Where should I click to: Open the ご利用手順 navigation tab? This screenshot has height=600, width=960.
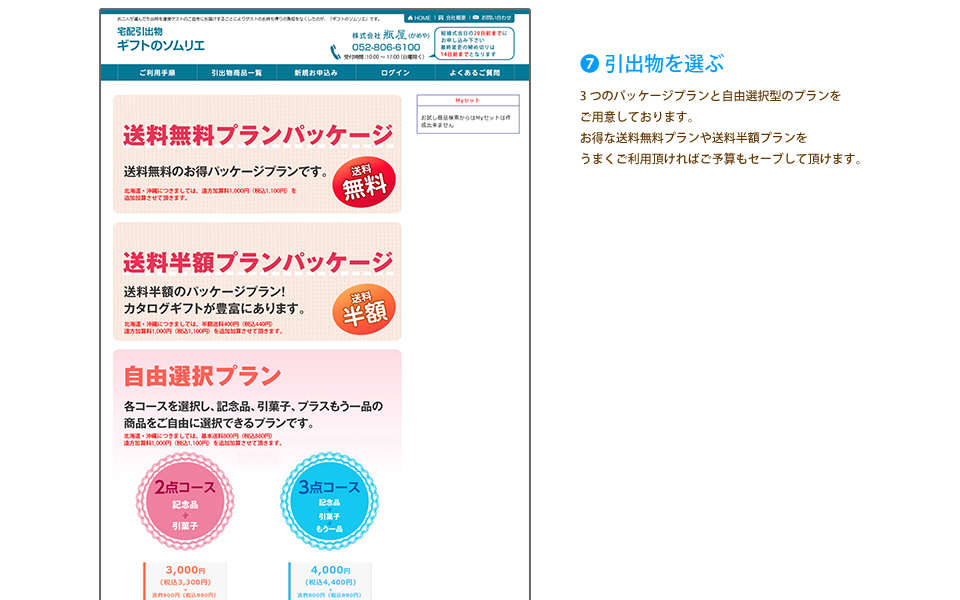point(157,73)
